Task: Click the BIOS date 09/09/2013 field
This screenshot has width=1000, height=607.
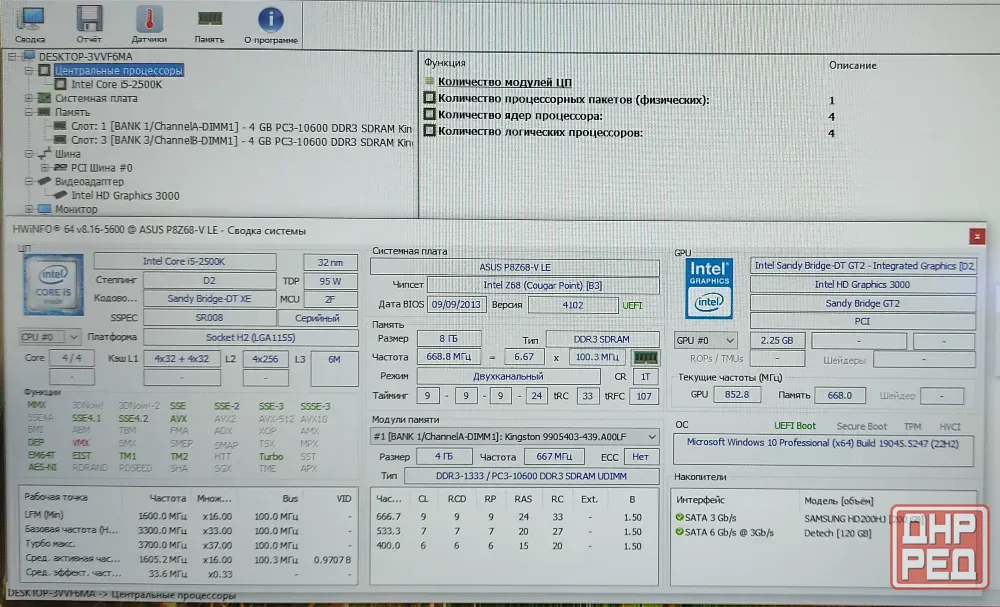Action: click(457, 305)
